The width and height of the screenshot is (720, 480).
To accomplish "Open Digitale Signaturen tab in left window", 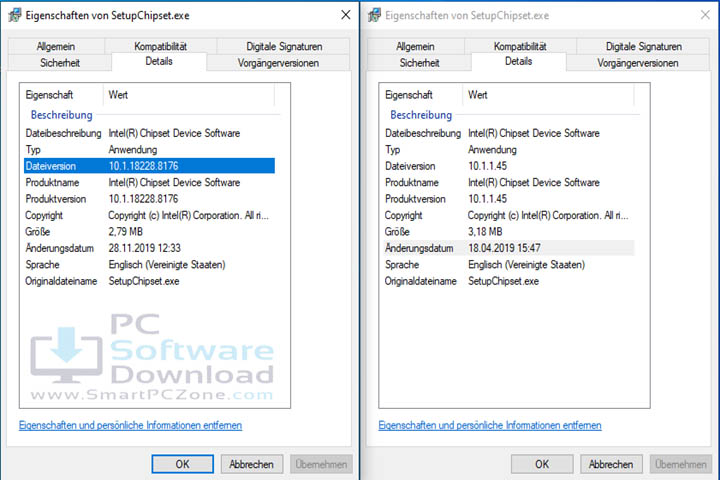I will coord(284,46).
